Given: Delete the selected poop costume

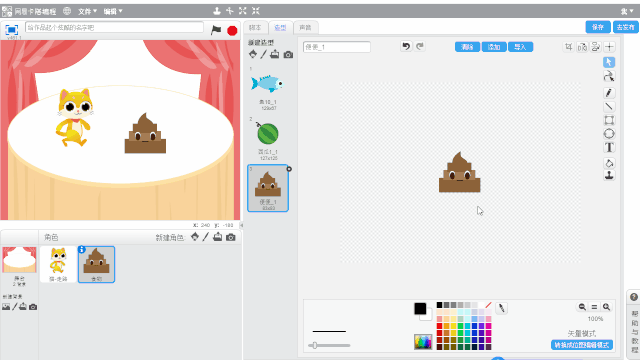Looking at the screenshot, I should (x=289, y=169).
